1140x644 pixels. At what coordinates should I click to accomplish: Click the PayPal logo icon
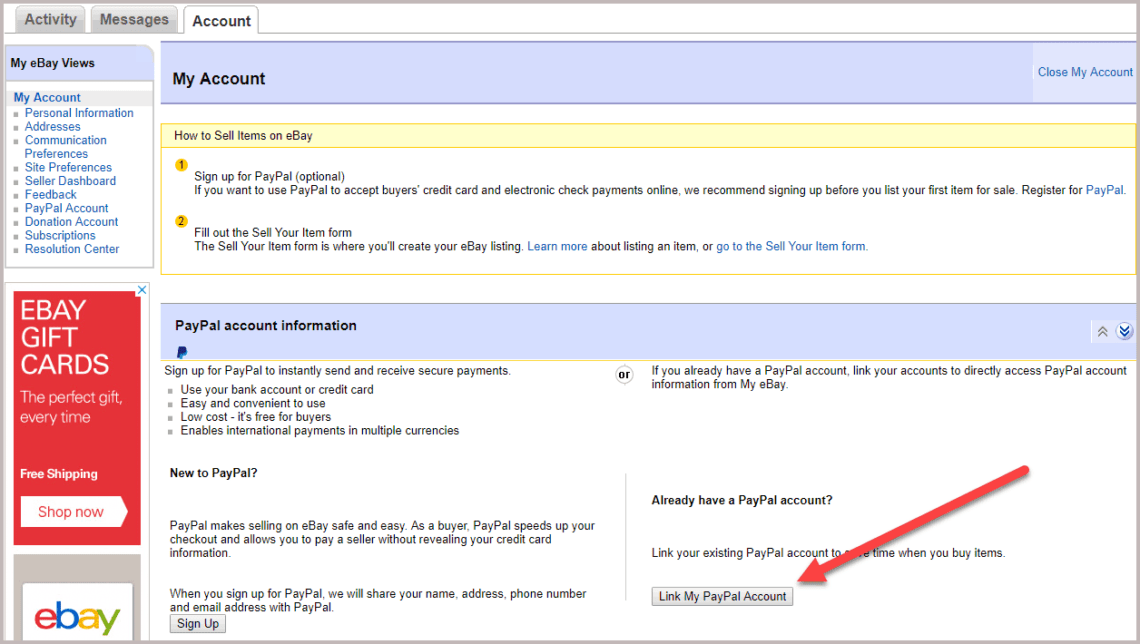pyautogui.click(x=181, y=352)
